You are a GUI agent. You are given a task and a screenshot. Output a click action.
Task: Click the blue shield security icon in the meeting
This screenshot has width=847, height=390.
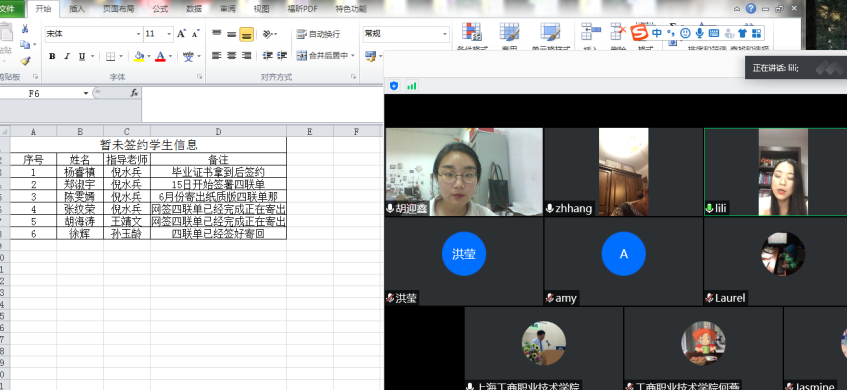pos(394,85)
